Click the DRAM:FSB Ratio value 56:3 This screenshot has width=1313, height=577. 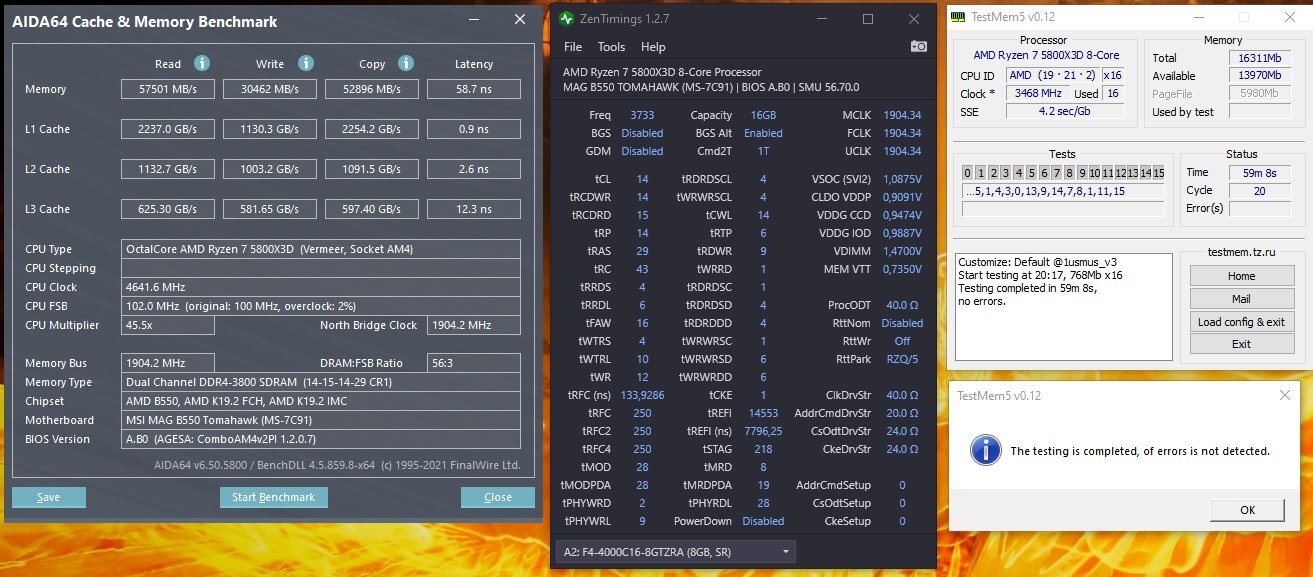474,363
